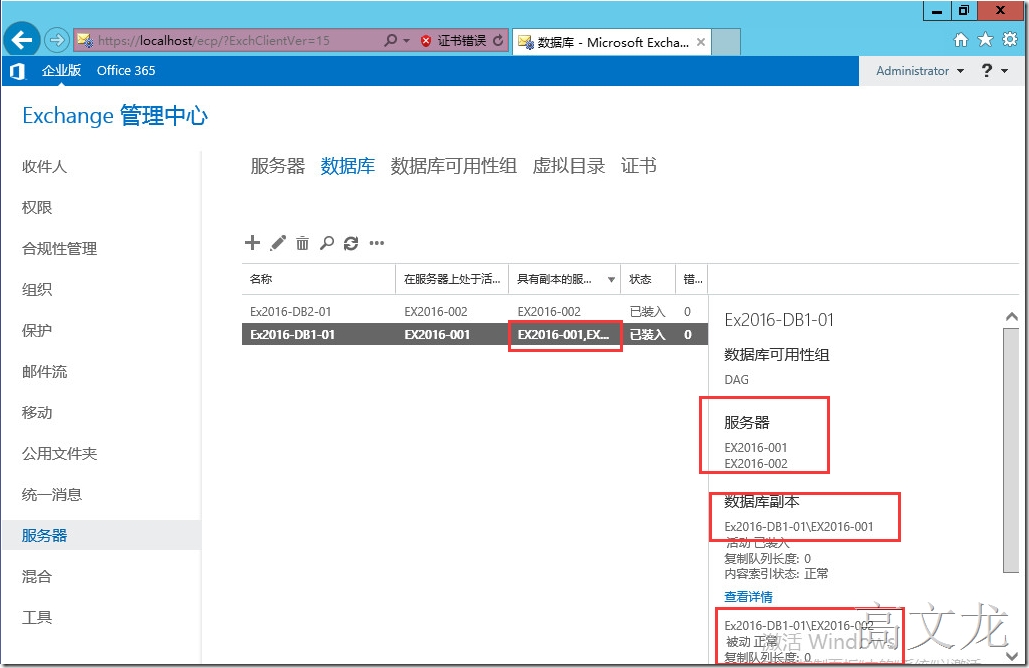Click the 查看详情 link
Viewport: 1029px width, 668px height.
pyautogui.click(x=748, y=596)
